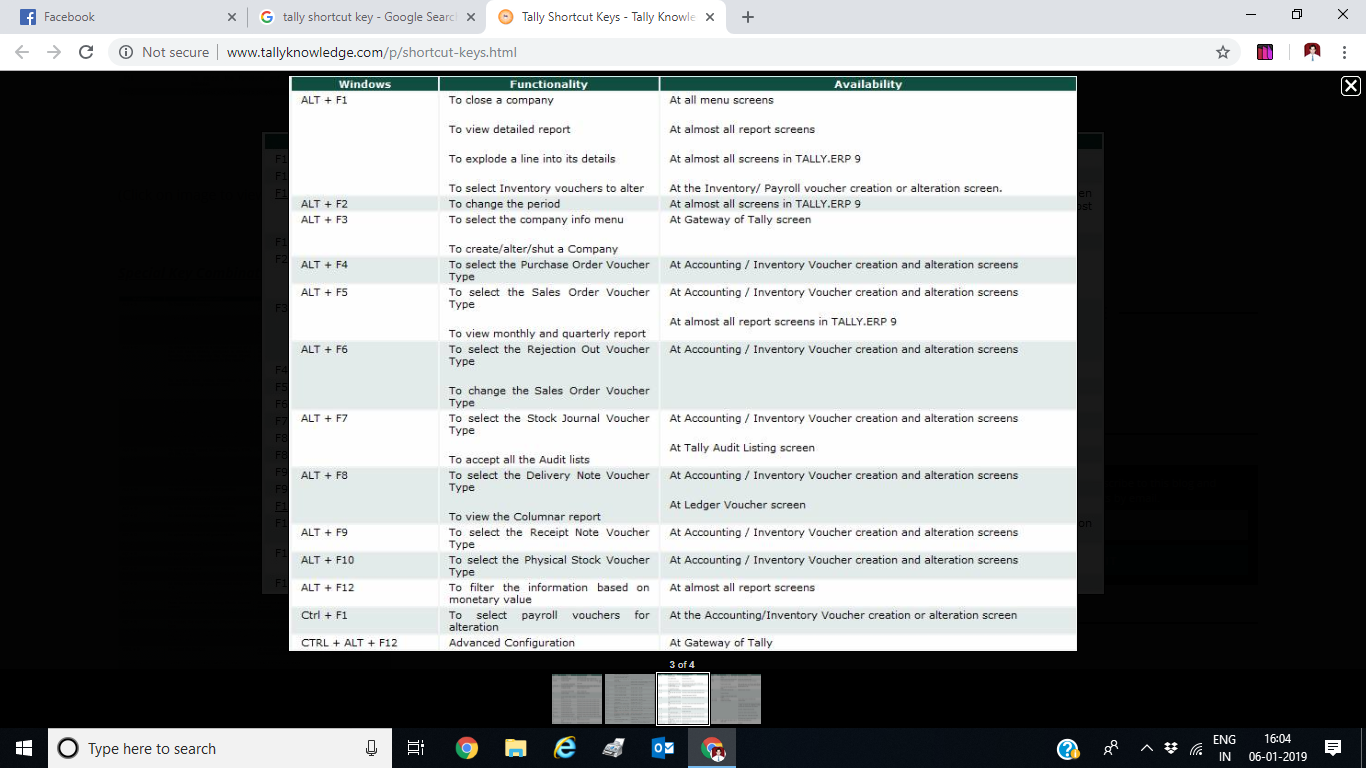Click the Advanced Configuration text

(512, 642)
